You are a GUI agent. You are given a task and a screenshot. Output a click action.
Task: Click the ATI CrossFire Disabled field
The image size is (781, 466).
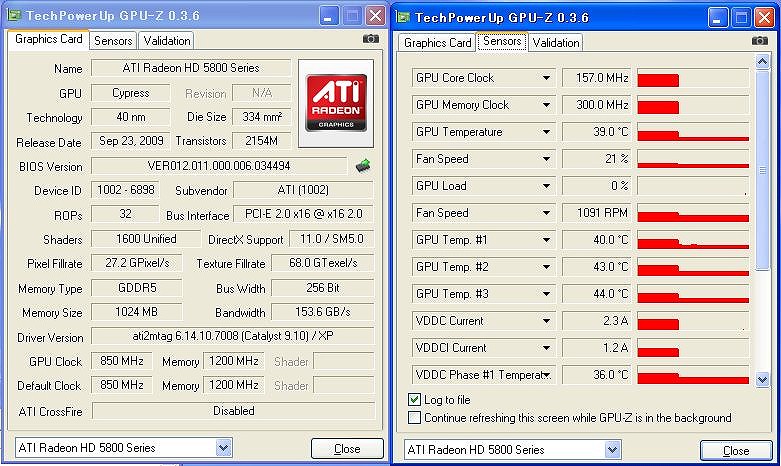pos(234,411)
